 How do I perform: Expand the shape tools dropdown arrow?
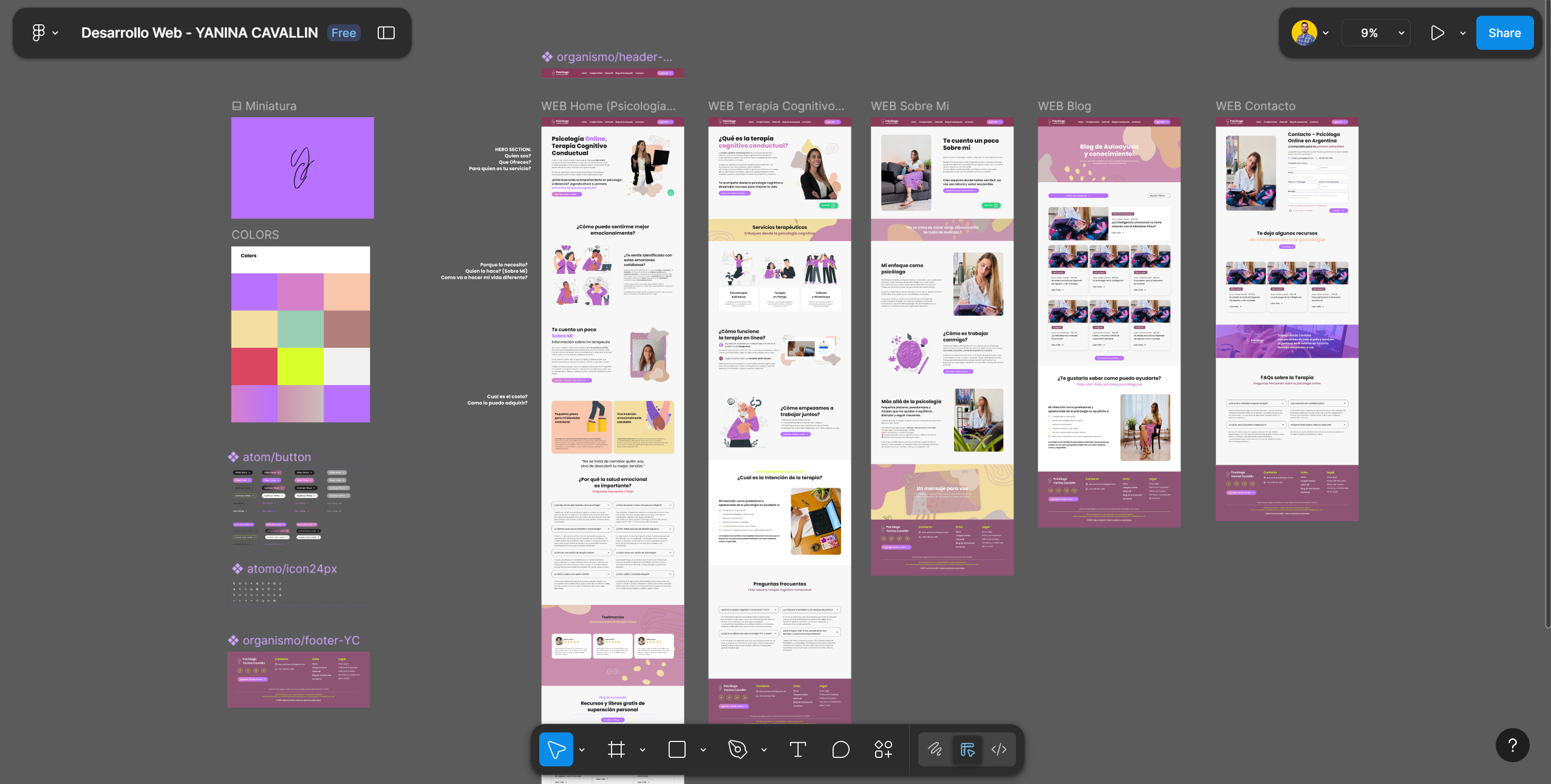pyautogui.click(x=703, y=750)
